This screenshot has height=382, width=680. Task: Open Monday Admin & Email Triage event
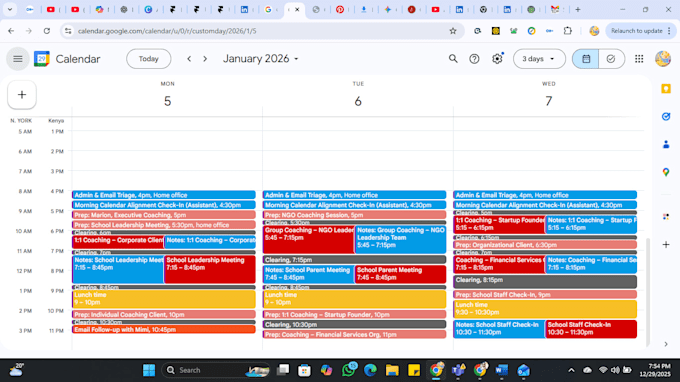pos(163,195)
